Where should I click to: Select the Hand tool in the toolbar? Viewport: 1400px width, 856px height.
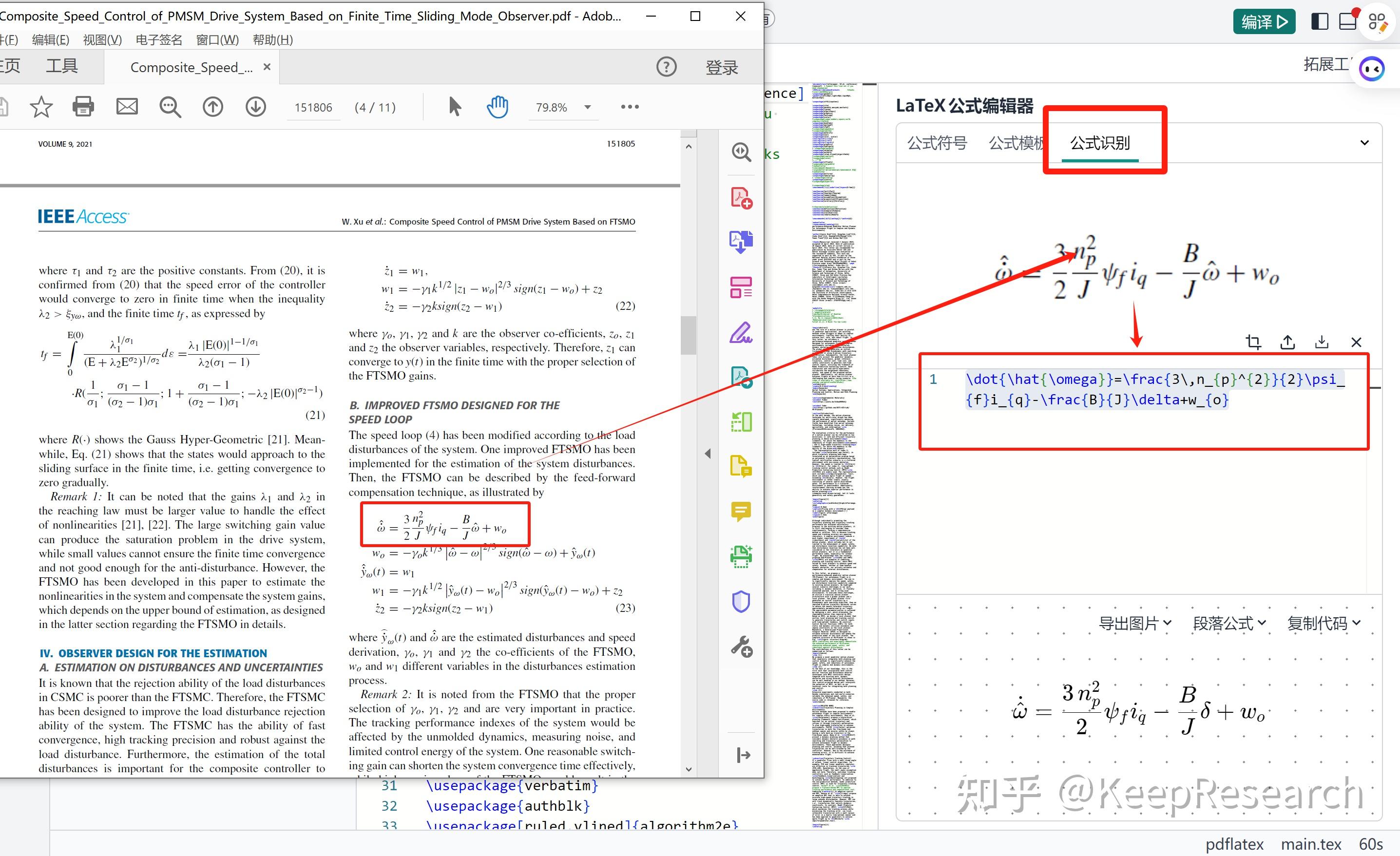pyautogui.click(x=498, y=106)
